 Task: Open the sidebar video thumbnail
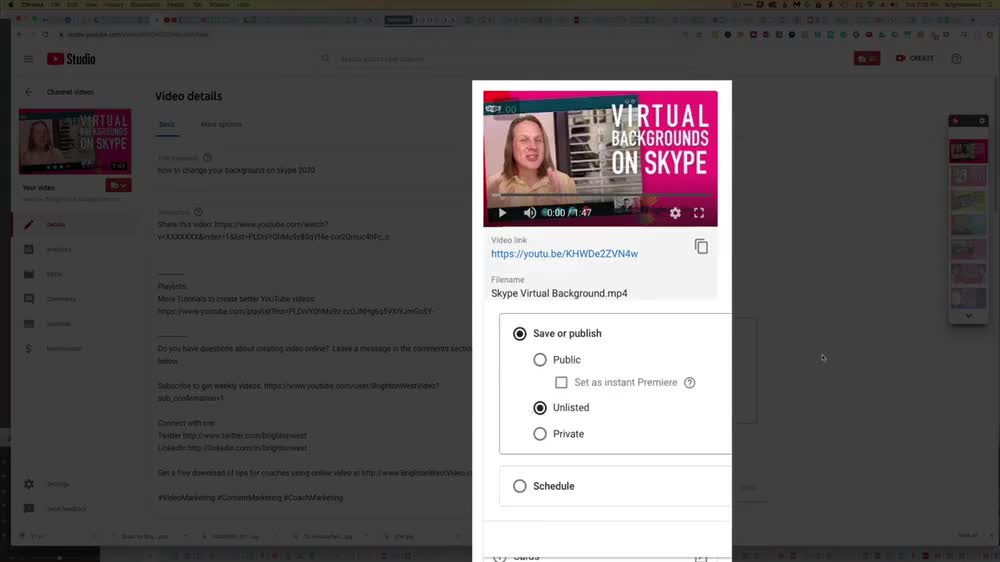pos(75,142)
